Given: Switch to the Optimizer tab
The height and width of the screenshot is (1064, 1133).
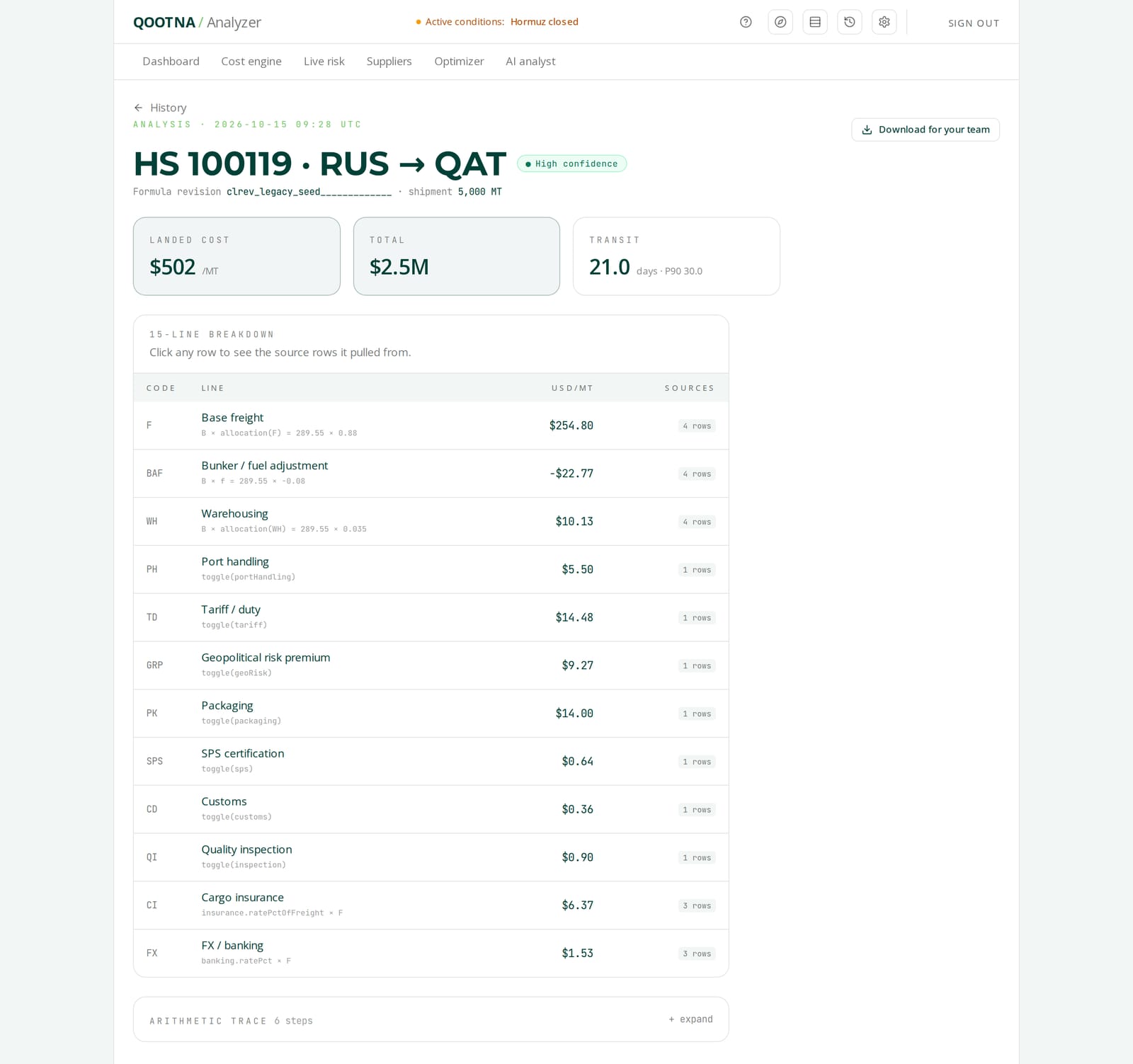Looking at the screenshot, I should click(x=459, y=62).
